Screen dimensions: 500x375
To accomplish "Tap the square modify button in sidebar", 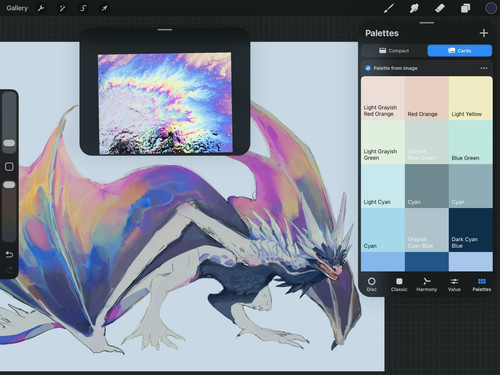I will pos(9,166).
